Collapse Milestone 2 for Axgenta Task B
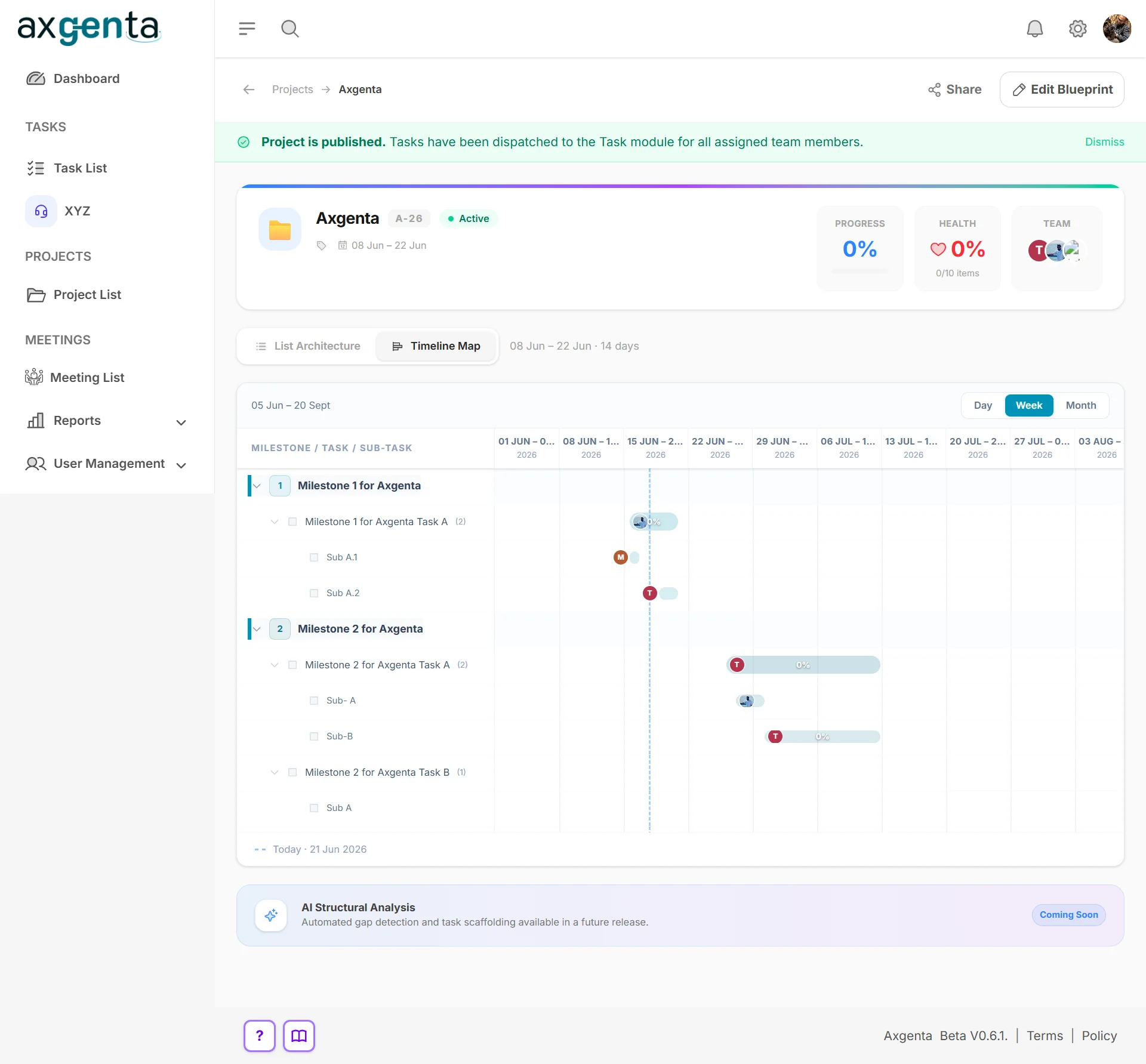 click(x=275, y=772)
